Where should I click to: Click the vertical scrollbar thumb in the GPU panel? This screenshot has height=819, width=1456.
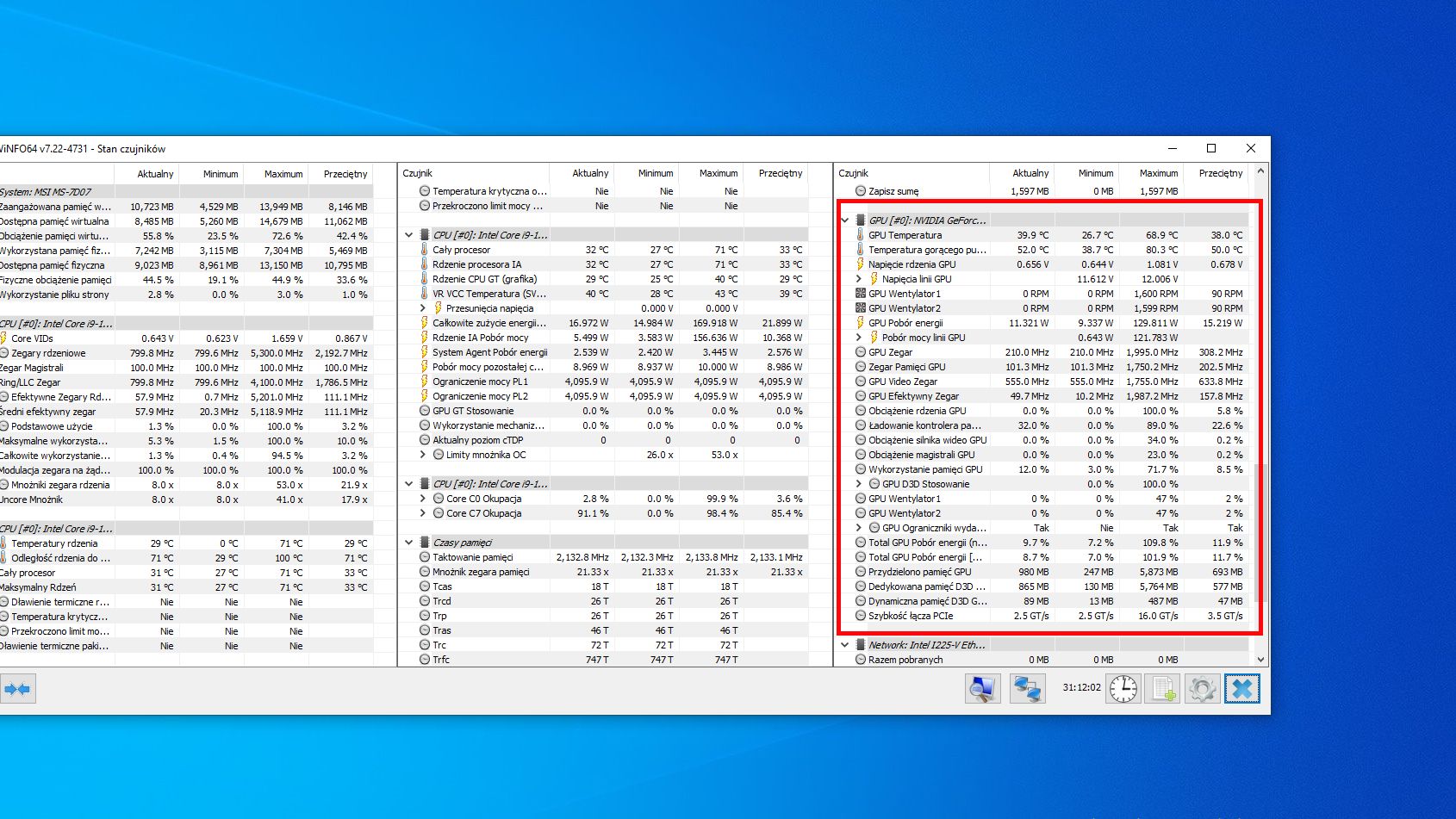pos(1260,534)
